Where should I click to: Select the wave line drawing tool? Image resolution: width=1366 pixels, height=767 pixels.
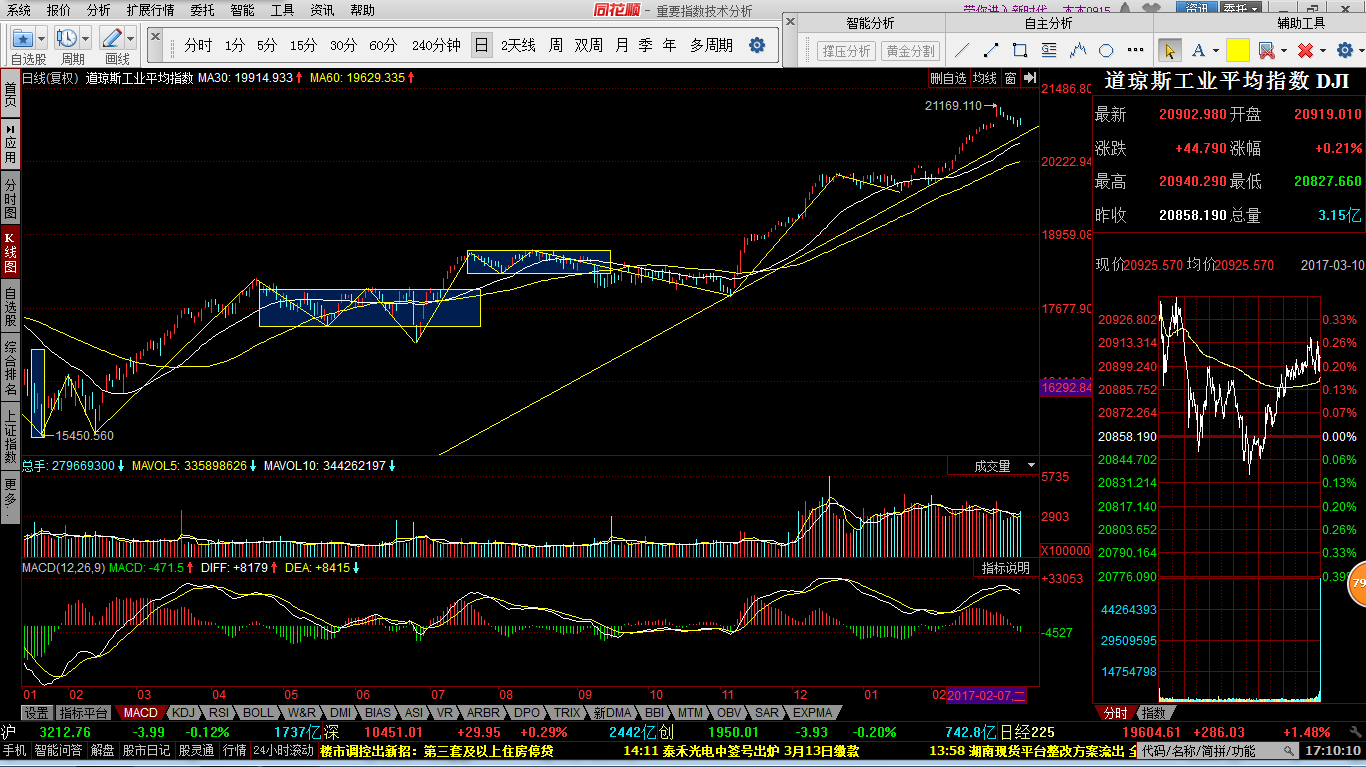[x=1078, y=50]
